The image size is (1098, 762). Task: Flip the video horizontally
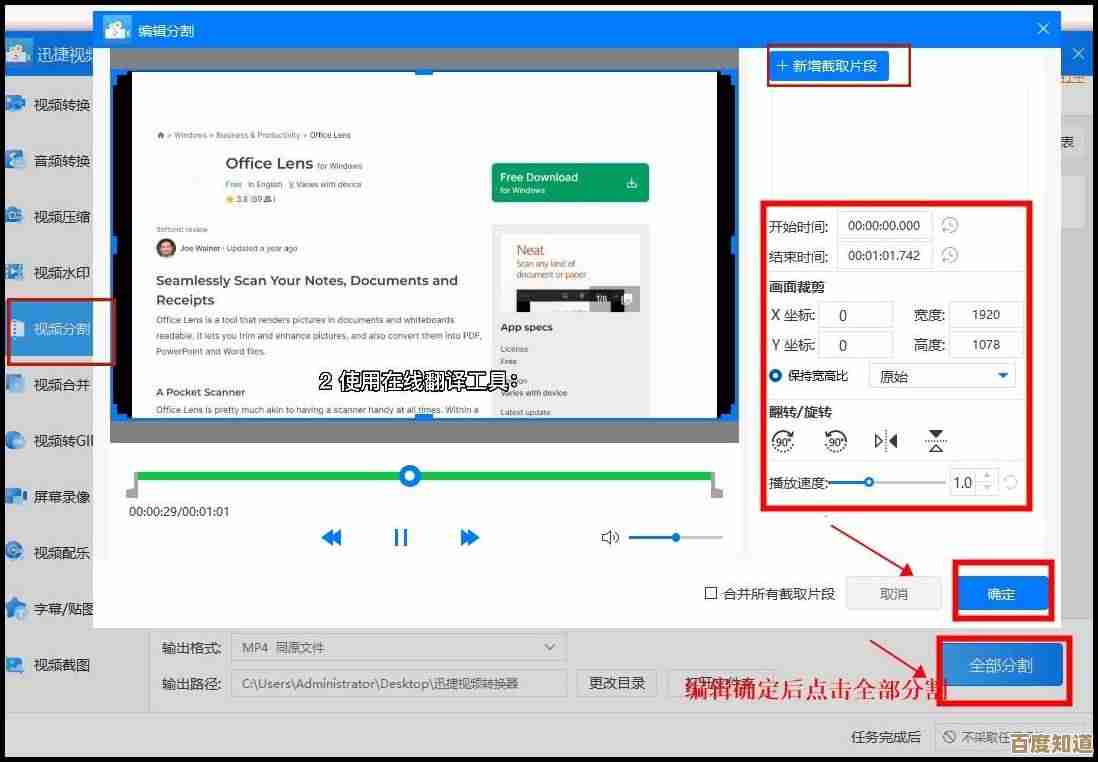[x=885, y=441]
